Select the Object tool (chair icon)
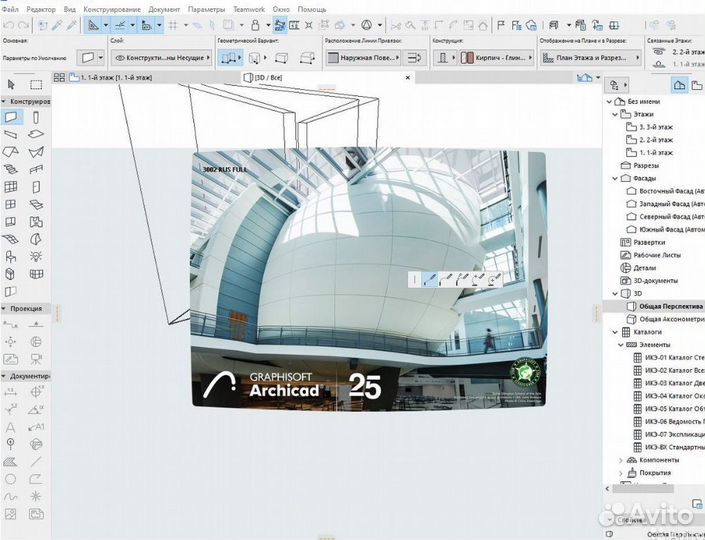 click(x=11, y=256)
